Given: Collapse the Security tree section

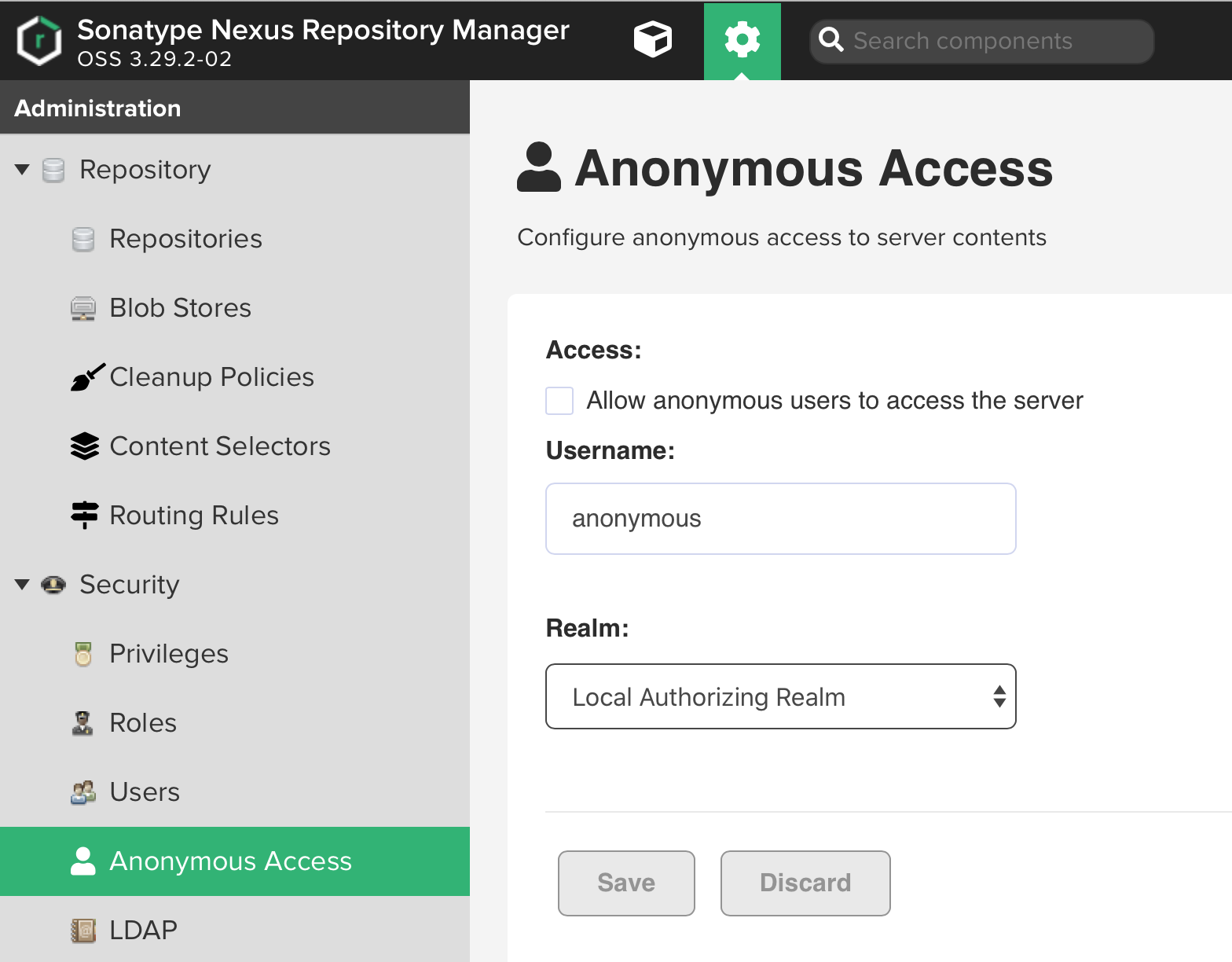Looking at the screenshot, I should click(22, 585).
